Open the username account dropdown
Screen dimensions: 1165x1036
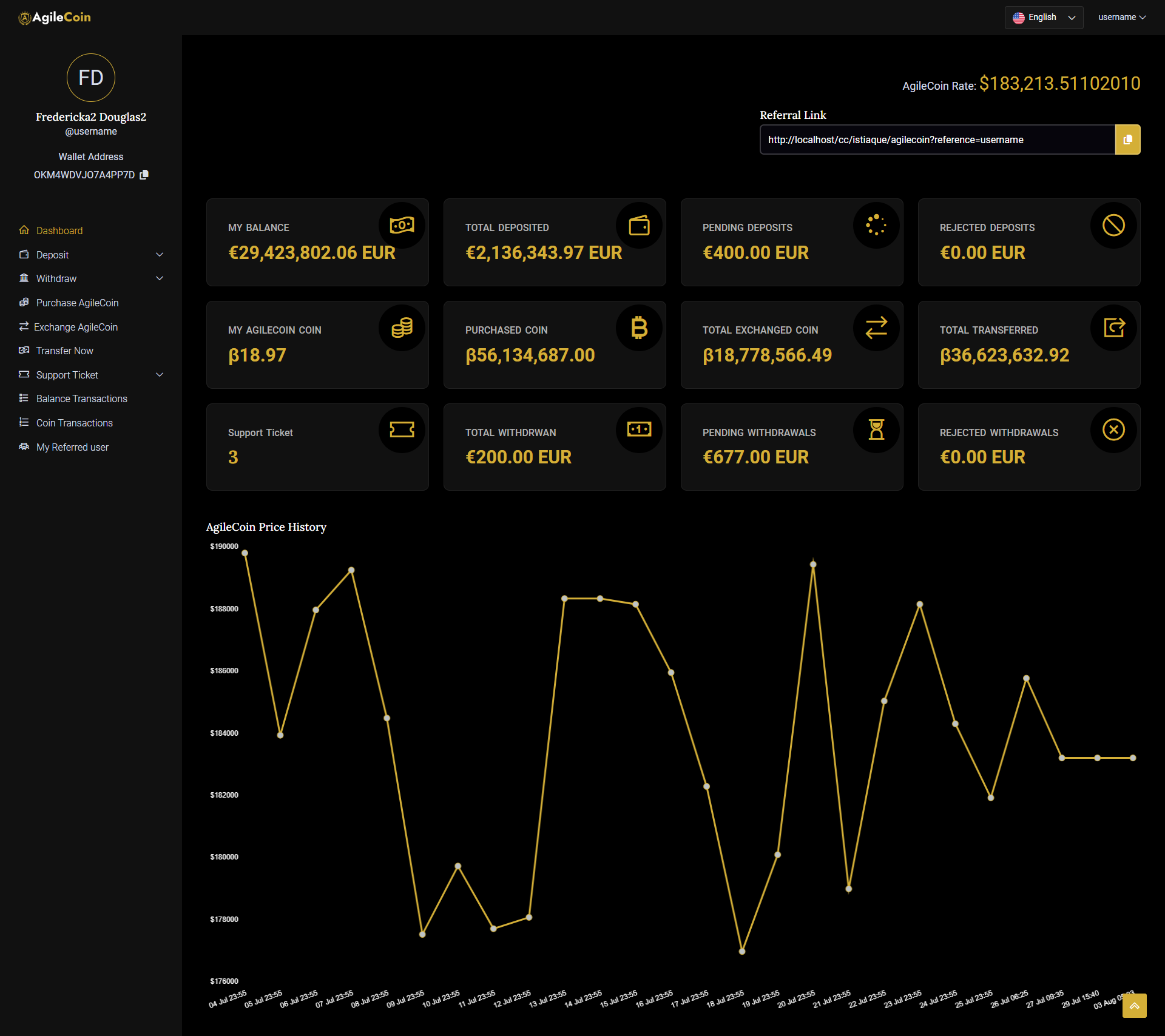[1121, 18]
